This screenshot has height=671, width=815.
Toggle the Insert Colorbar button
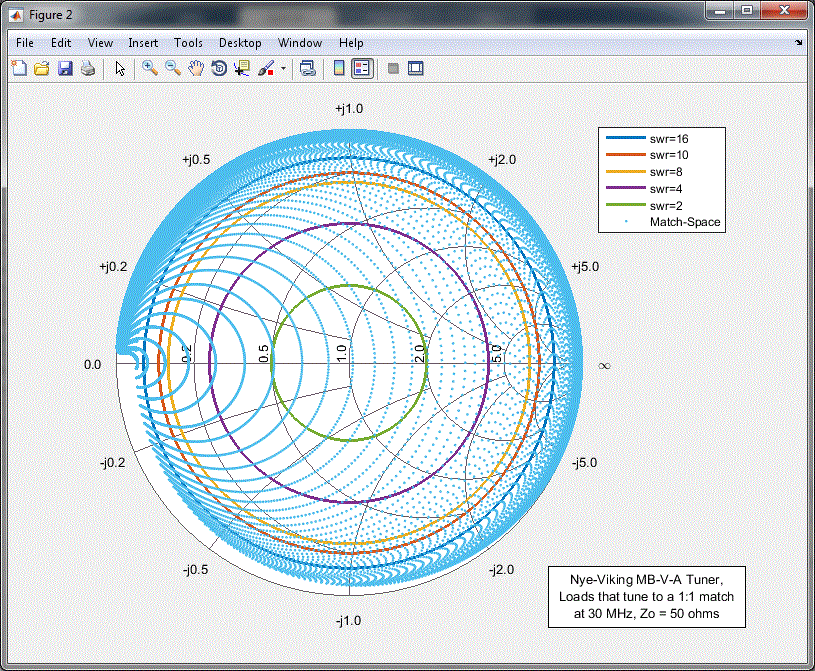pos(337,68)
